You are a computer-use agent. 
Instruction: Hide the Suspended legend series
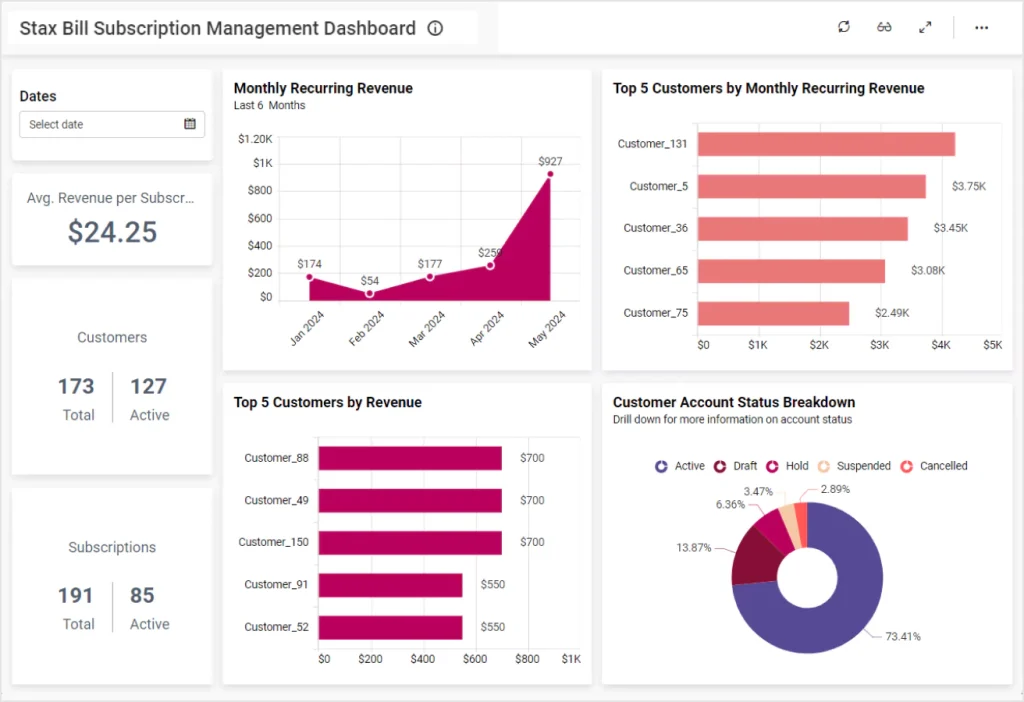(853, 466)
